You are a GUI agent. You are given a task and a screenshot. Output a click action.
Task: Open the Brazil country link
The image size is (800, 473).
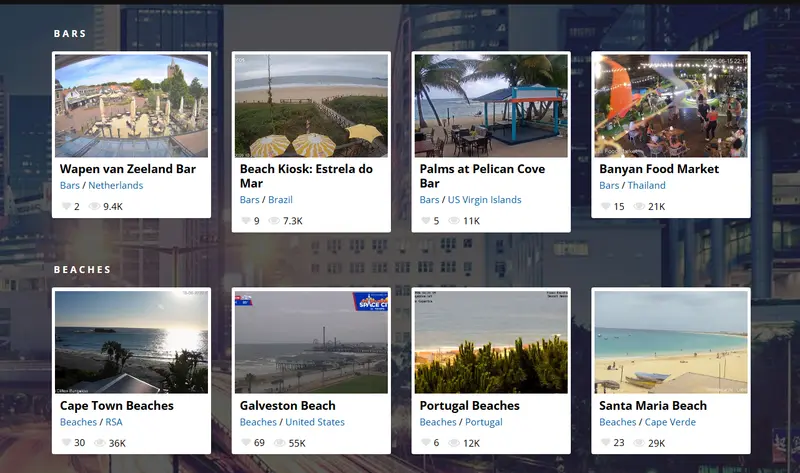tap(280, 200)
